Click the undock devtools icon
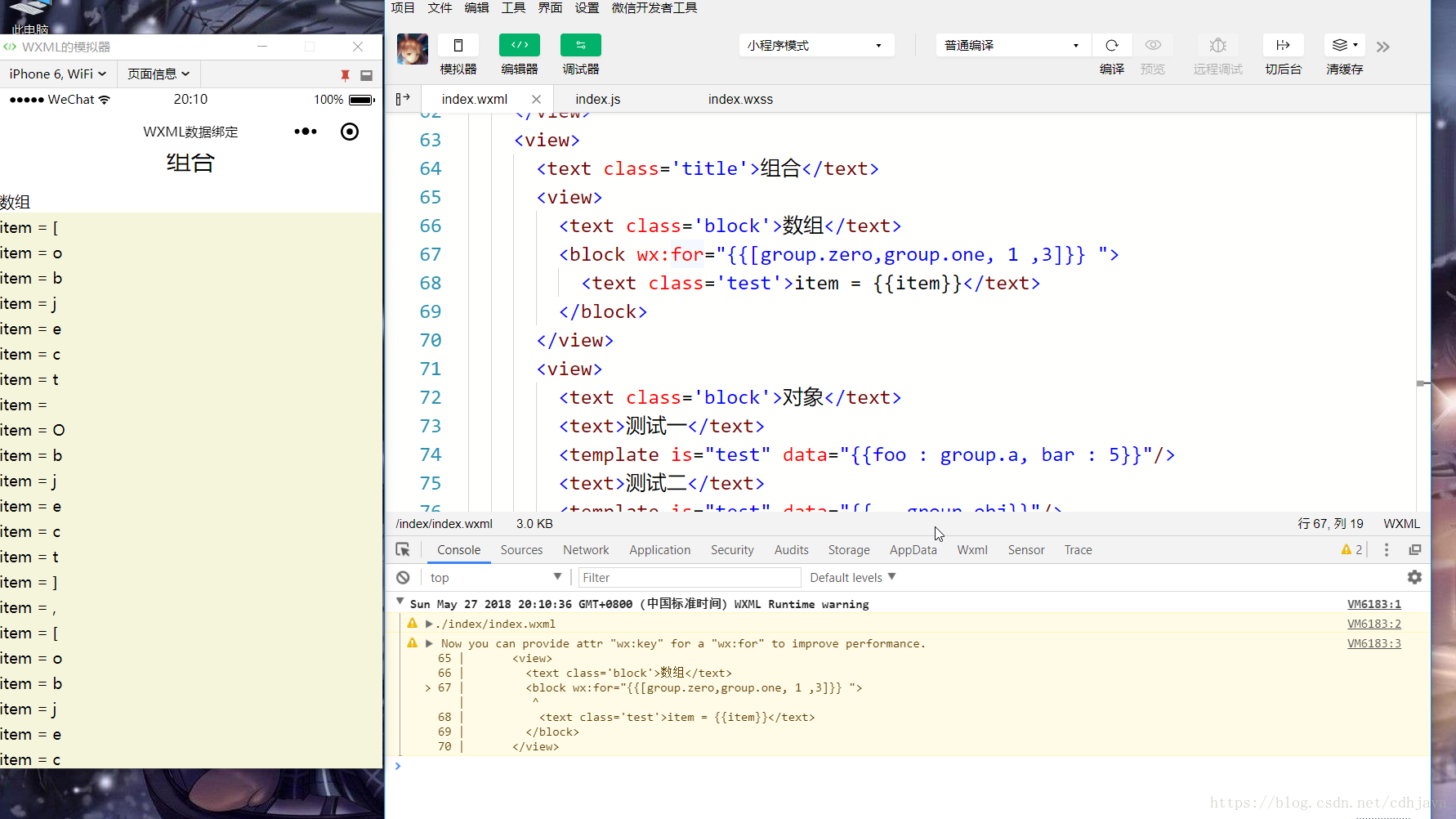The height and width of the screenshot is (819, 1456). coord(1415,550)
